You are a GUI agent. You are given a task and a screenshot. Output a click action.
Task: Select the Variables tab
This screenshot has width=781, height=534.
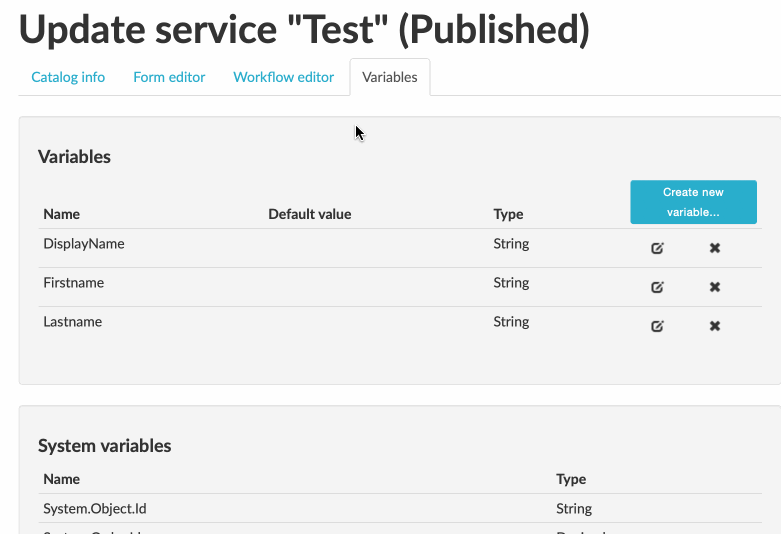(390, 77)
